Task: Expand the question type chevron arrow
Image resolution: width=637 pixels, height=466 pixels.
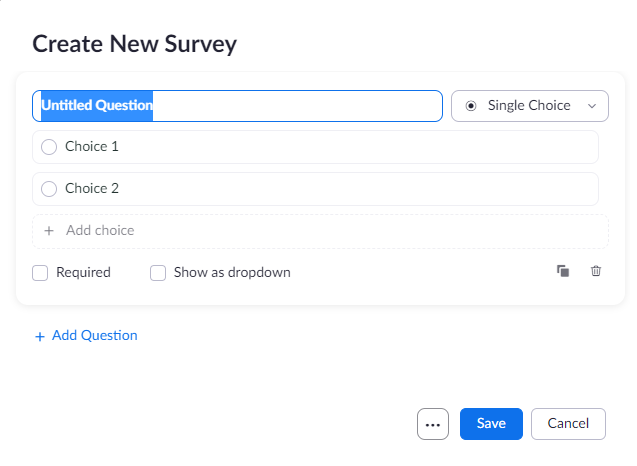Action: coord(592,106)
